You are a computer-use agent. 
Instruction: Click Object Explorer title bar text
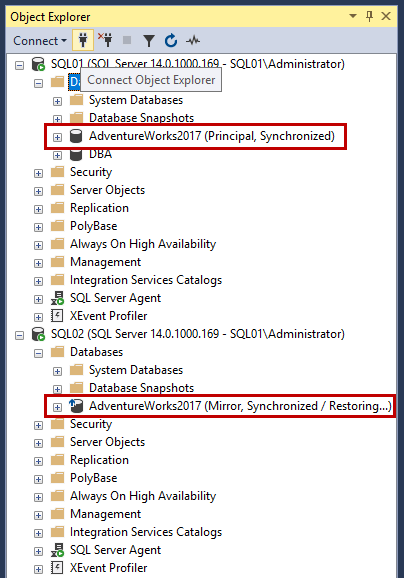[50, 17]
